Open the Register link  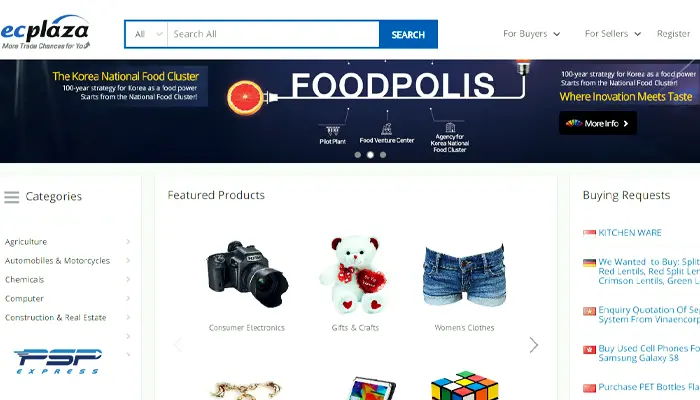click(673, 34)
